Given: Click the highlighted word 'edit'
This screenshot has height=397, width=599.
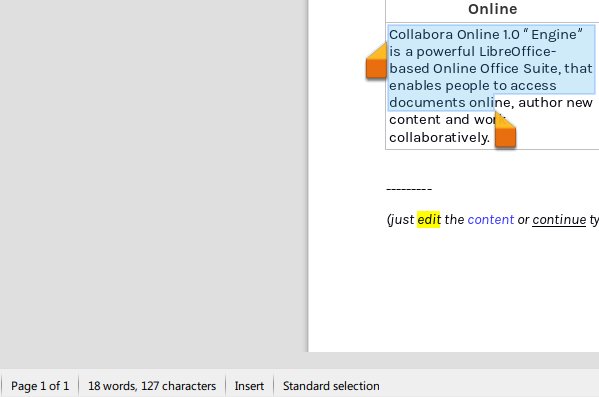Looking at the screenshot, I should [429, 219].
